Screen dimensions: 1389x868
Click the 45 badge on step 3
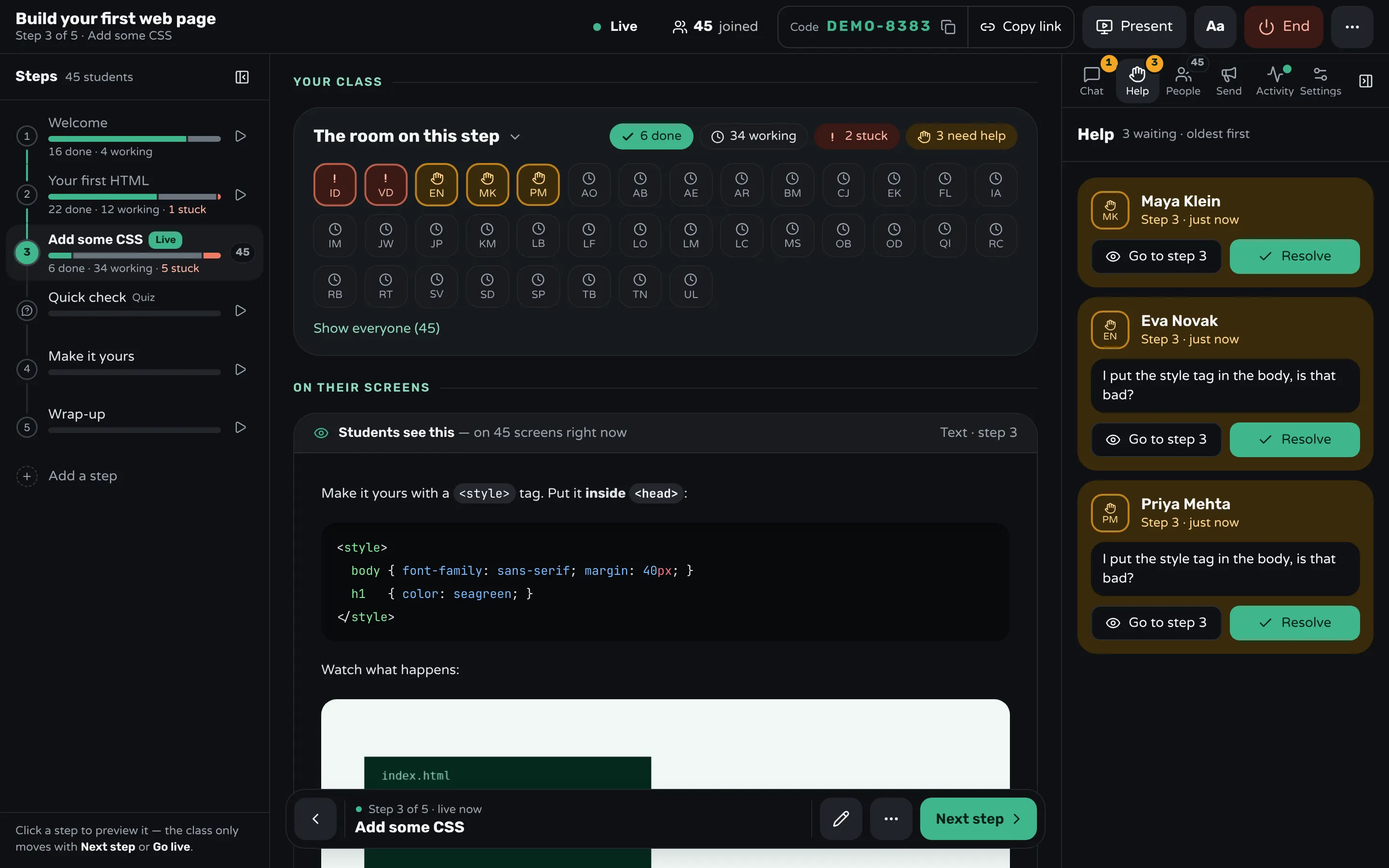click(242, 252)
